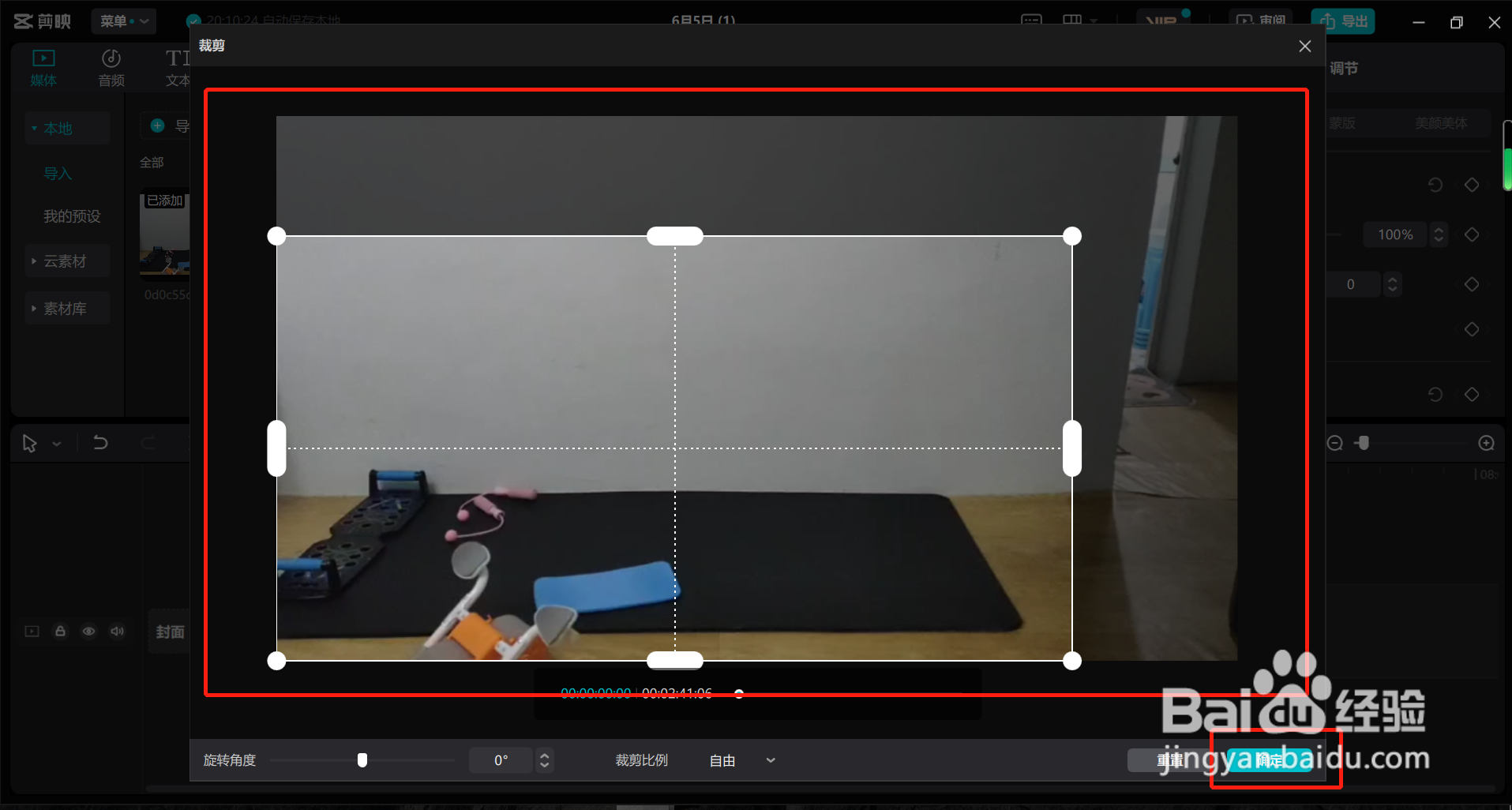Open the pointer tool dropdown chevron
This screenshot has width=1512, height=810.
[57, 444]
